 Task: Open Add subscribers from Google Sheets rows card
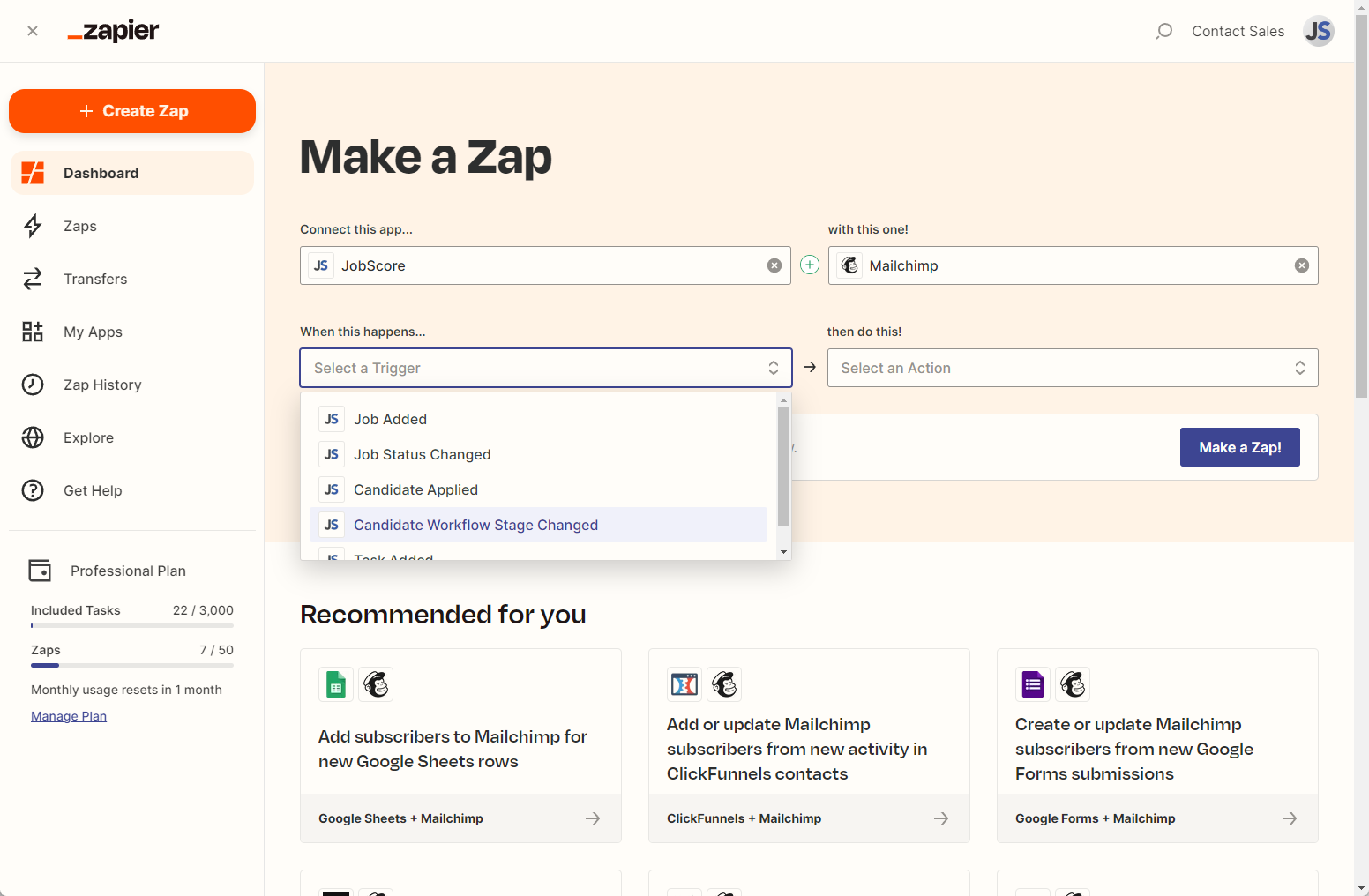pyautogui.click(x=460, y=745)
